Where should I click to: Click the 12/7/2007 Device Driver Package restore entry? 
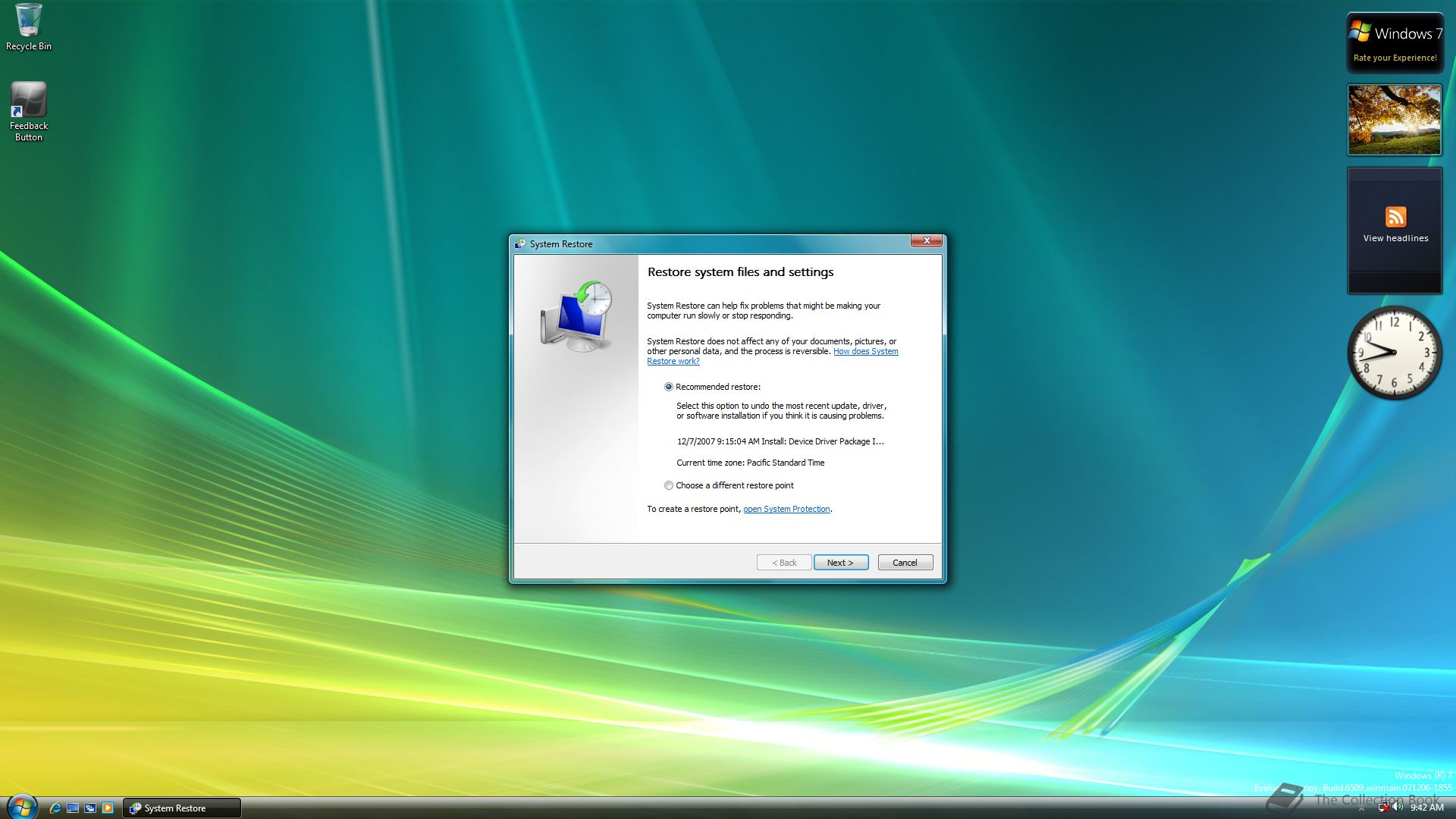coord(780,441)
